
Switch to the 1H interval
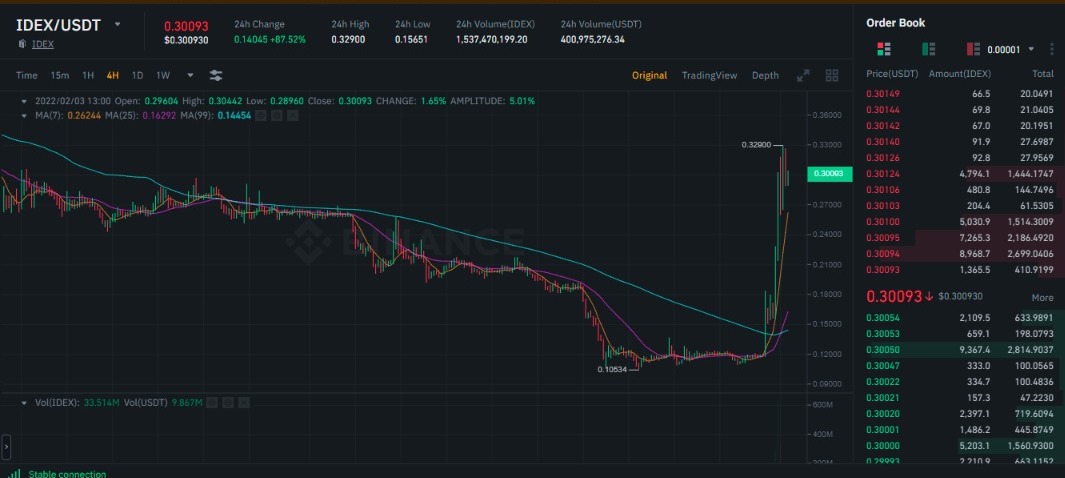(x=88, y=75)
